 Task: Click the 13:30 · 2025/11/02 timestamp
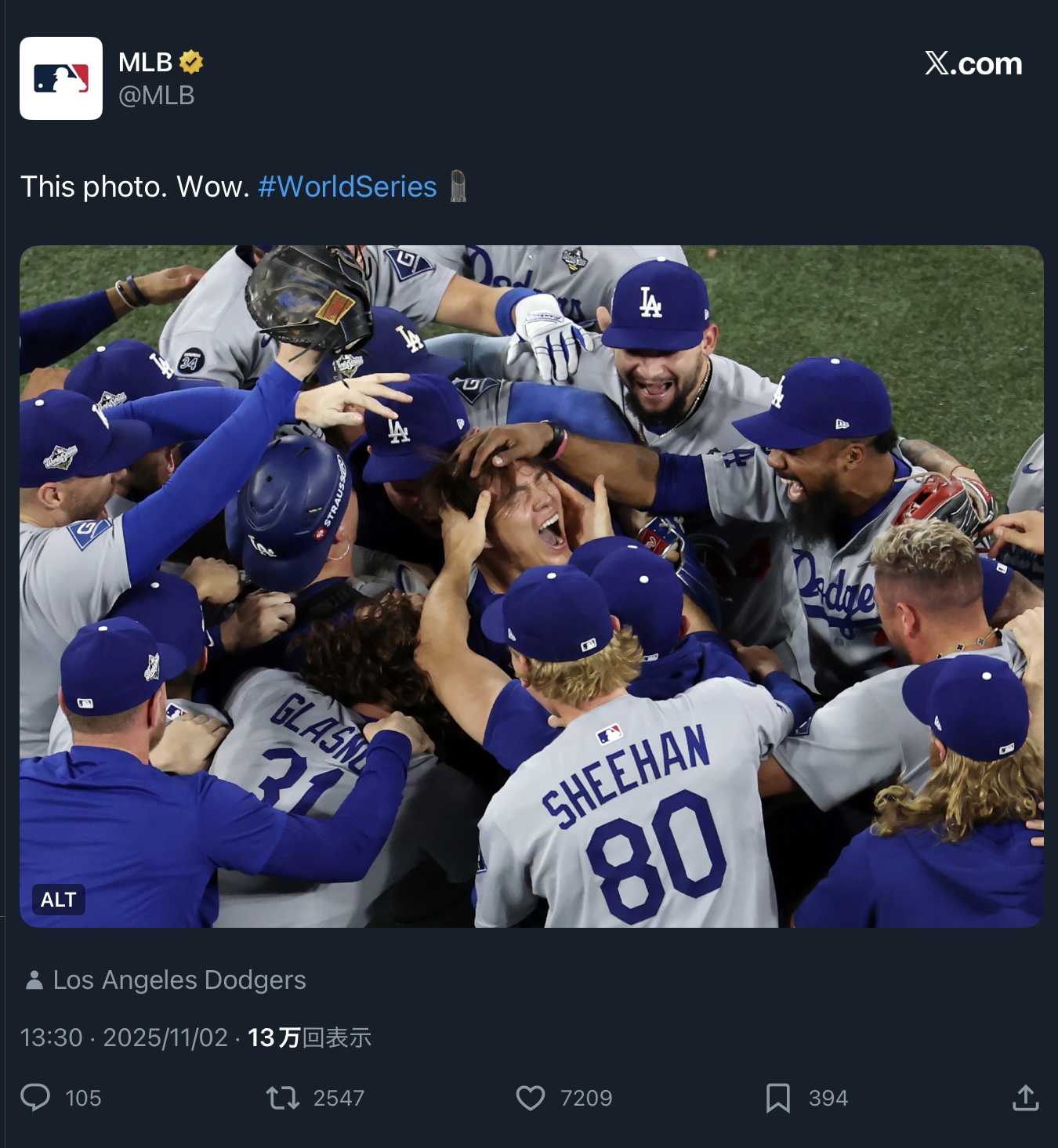(x=124, y=1038)
